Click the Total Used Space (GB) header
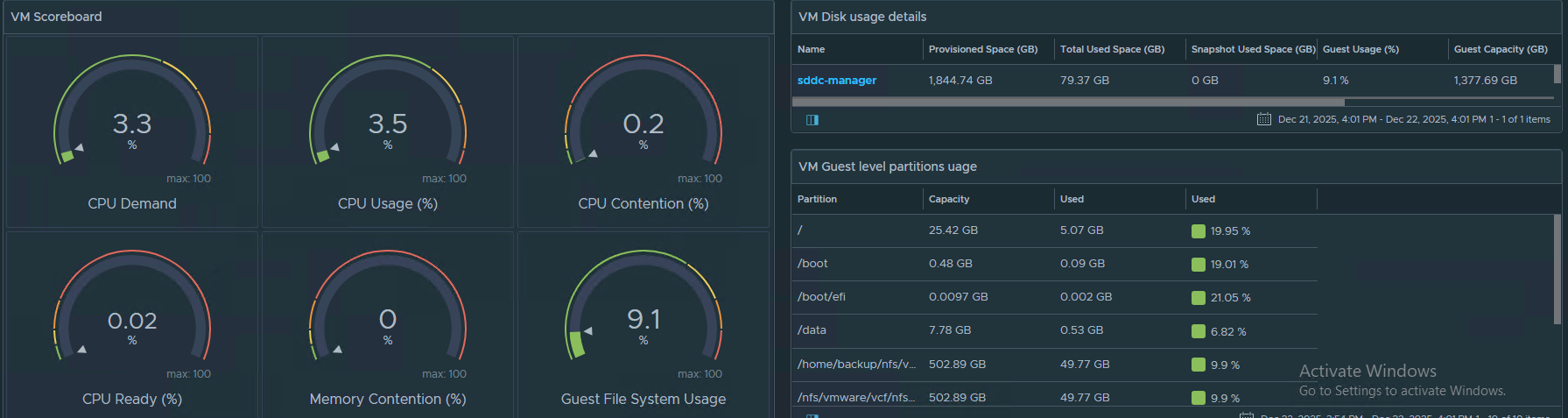Viewport: 1568px width, 418px height. pos(1112,49)
